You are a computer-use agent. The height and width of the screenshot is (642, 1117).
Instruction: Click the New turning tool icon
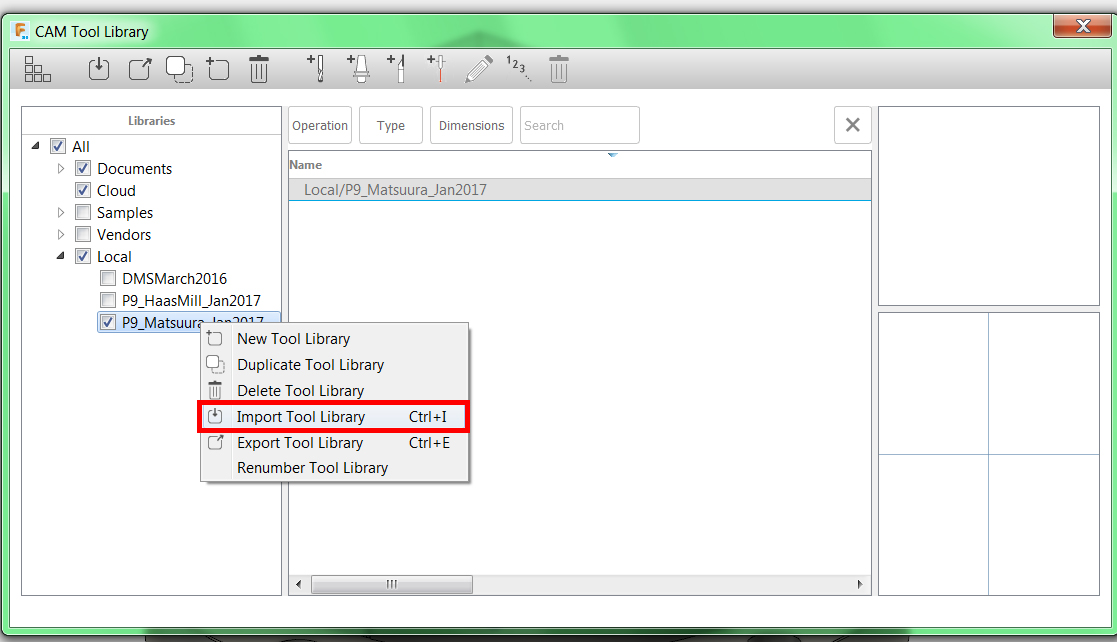pyautogui.click(x=397, y=69)
